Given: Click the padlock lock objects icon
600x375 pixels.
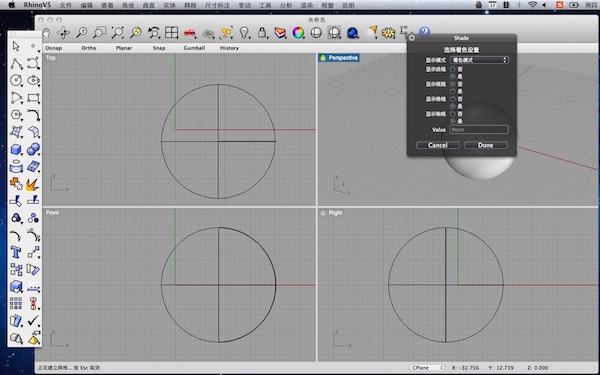Looking at the screenshot, I should tap(262, 33).
